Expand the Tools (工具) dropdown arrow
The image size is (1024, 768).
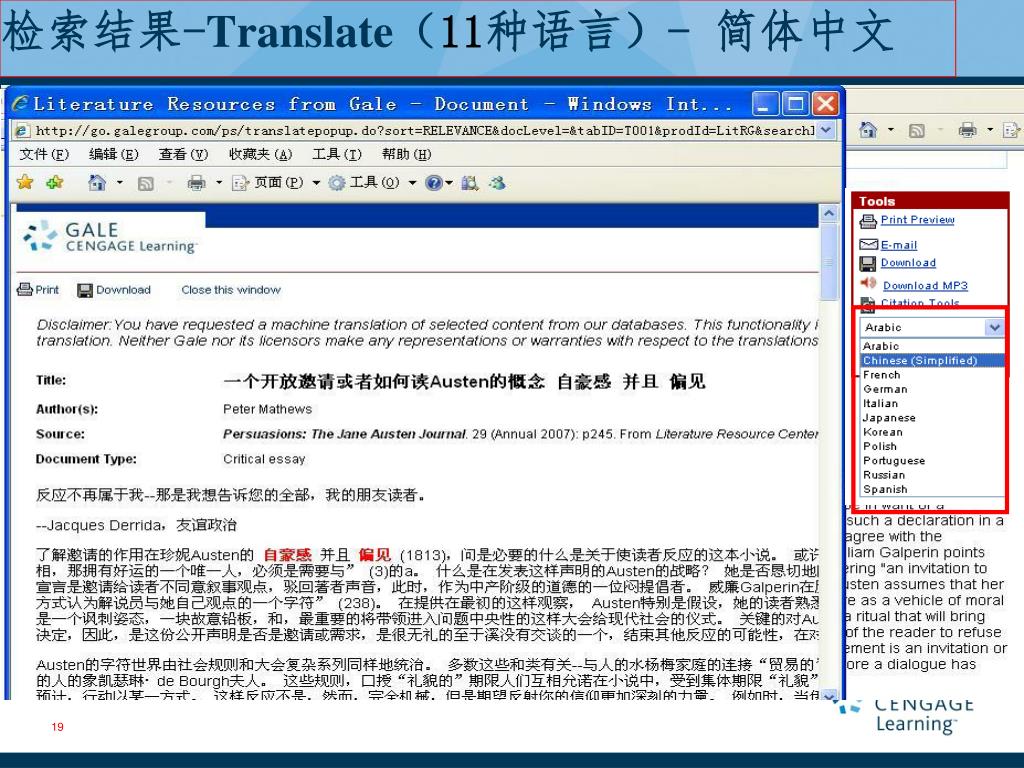tap(412, 183)
